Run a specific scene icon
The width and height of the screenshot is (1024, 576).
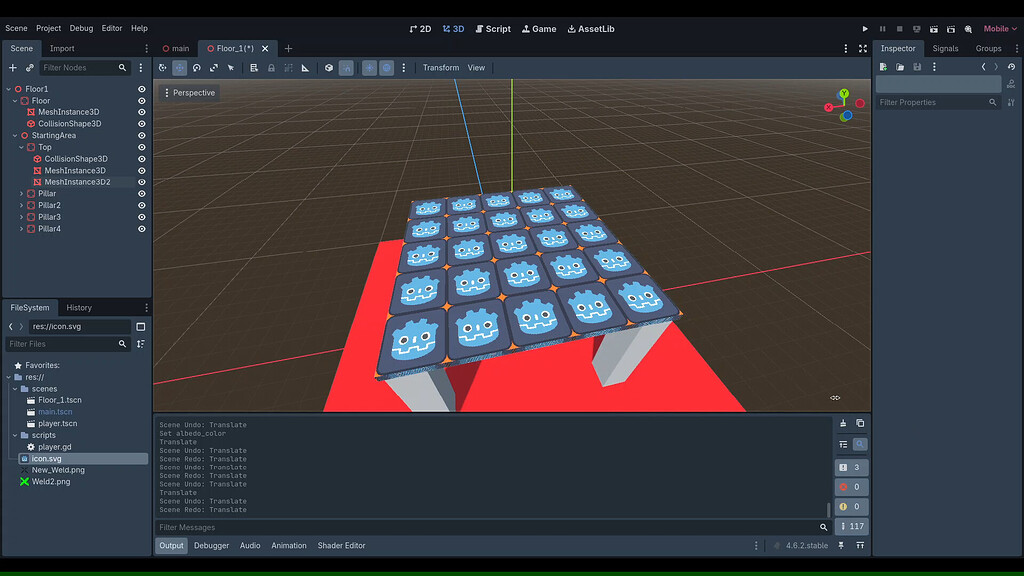coord(951,29)
